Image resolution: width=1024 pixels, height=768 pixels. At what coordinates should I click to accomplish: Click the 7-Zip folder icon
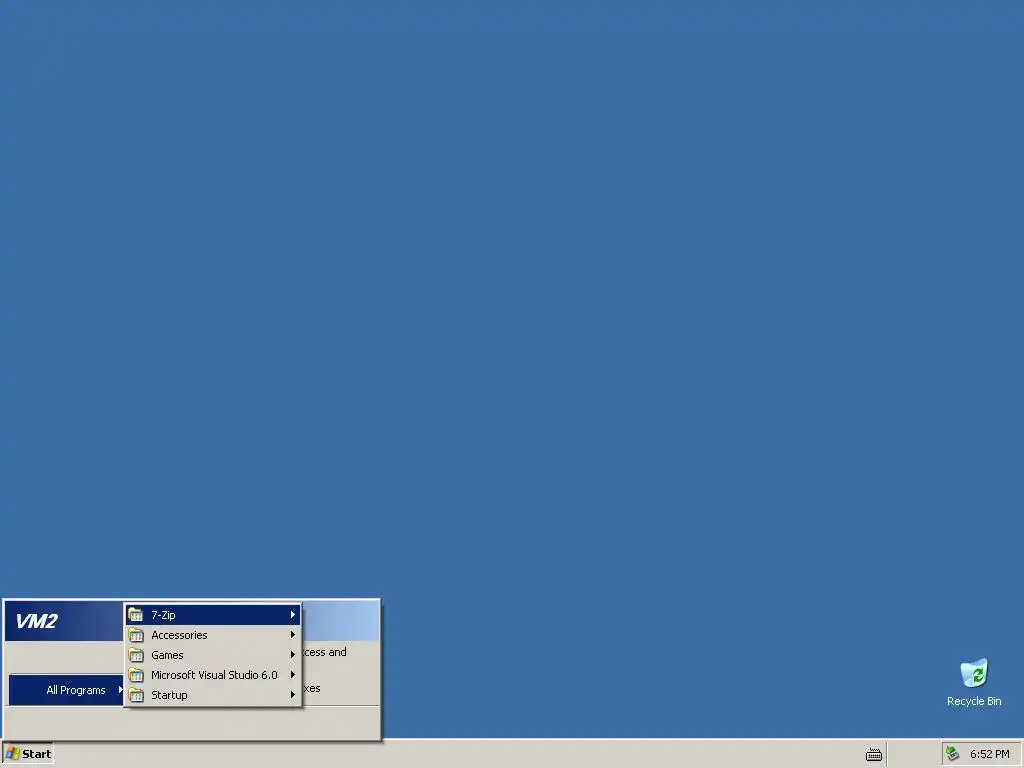pyautogui.click(x=136, y=615)
